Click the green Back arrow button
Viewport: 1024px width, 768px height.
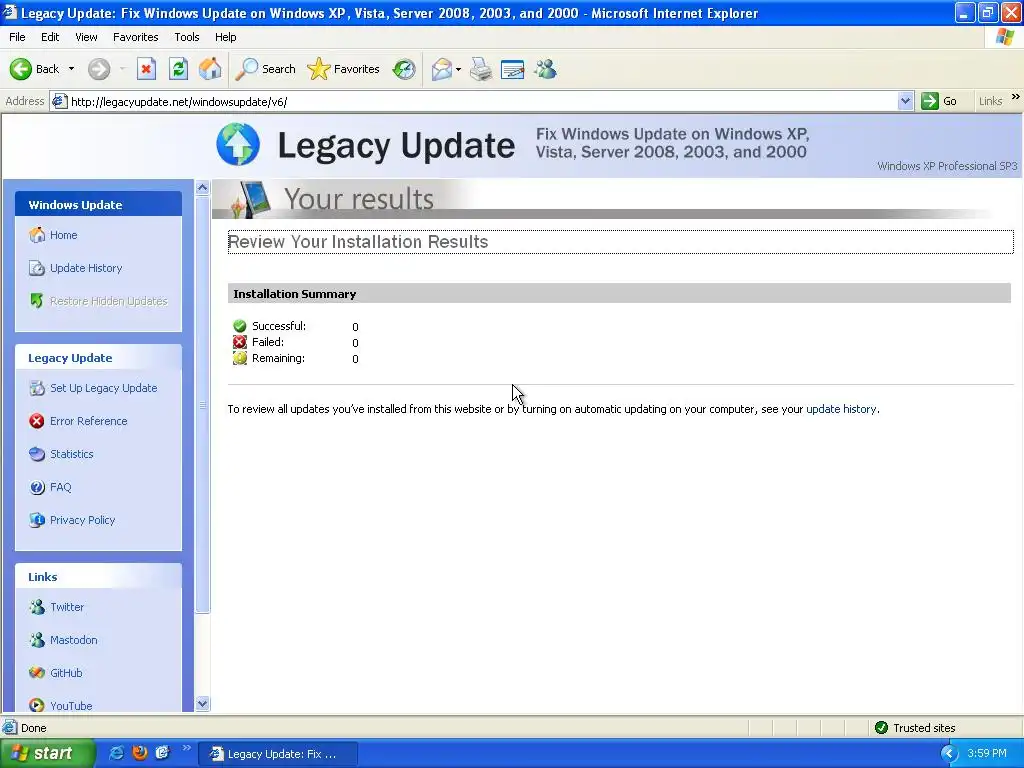pyautogui.click(x=34, y=69)
